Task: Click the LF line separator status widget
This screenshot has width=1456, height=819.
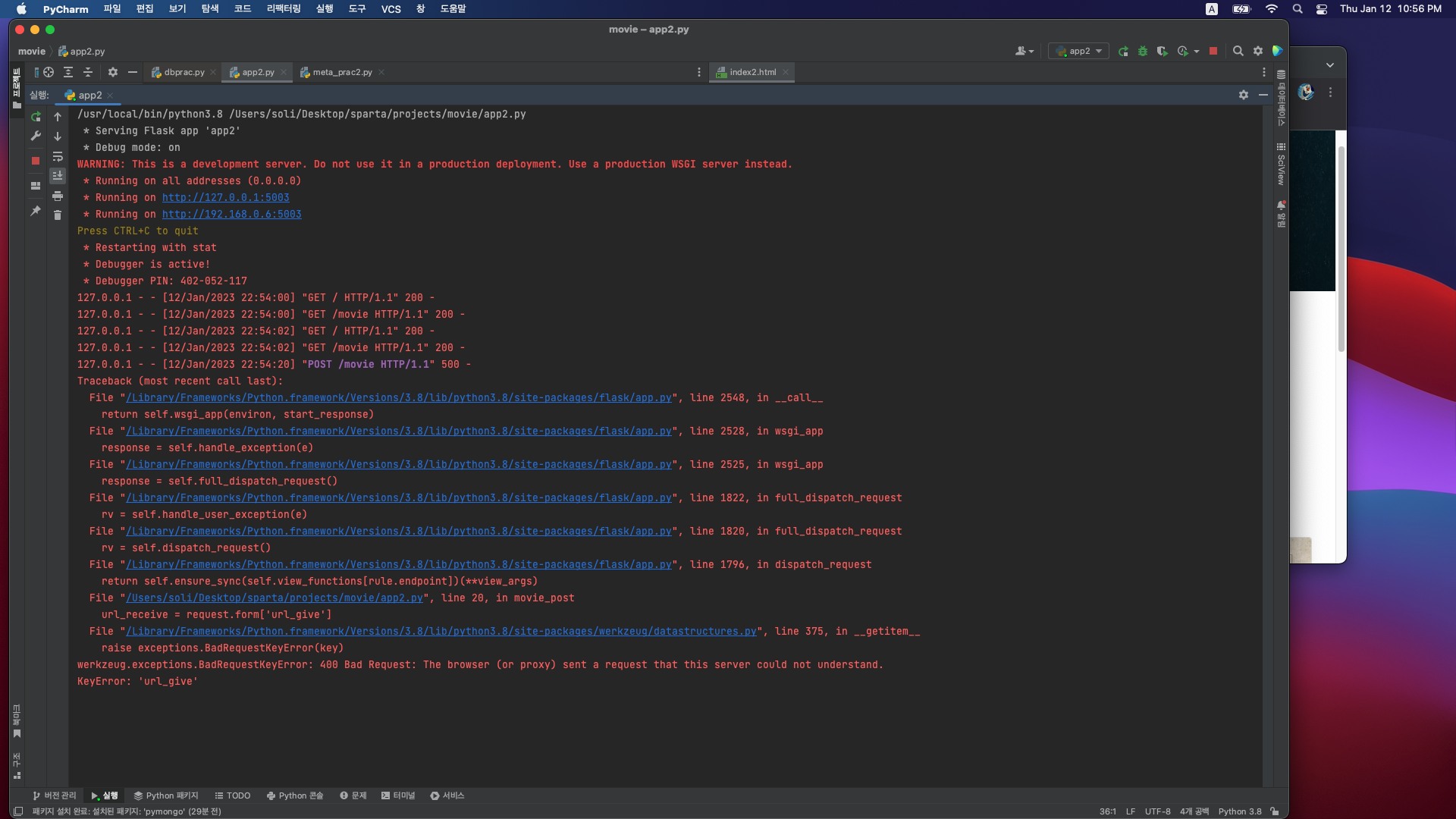Action: coord(1131,811)
